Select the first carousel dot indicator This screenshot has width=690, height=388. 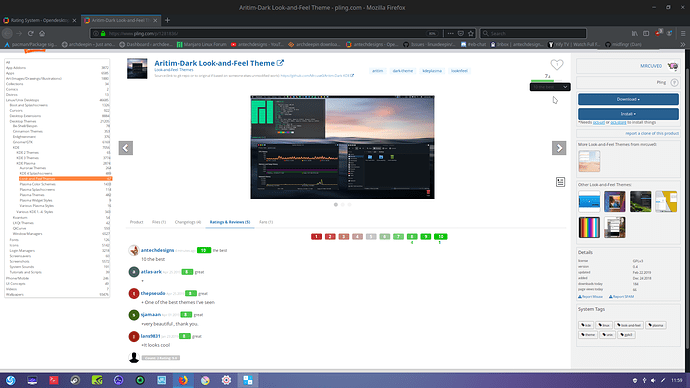coord(336,205)
